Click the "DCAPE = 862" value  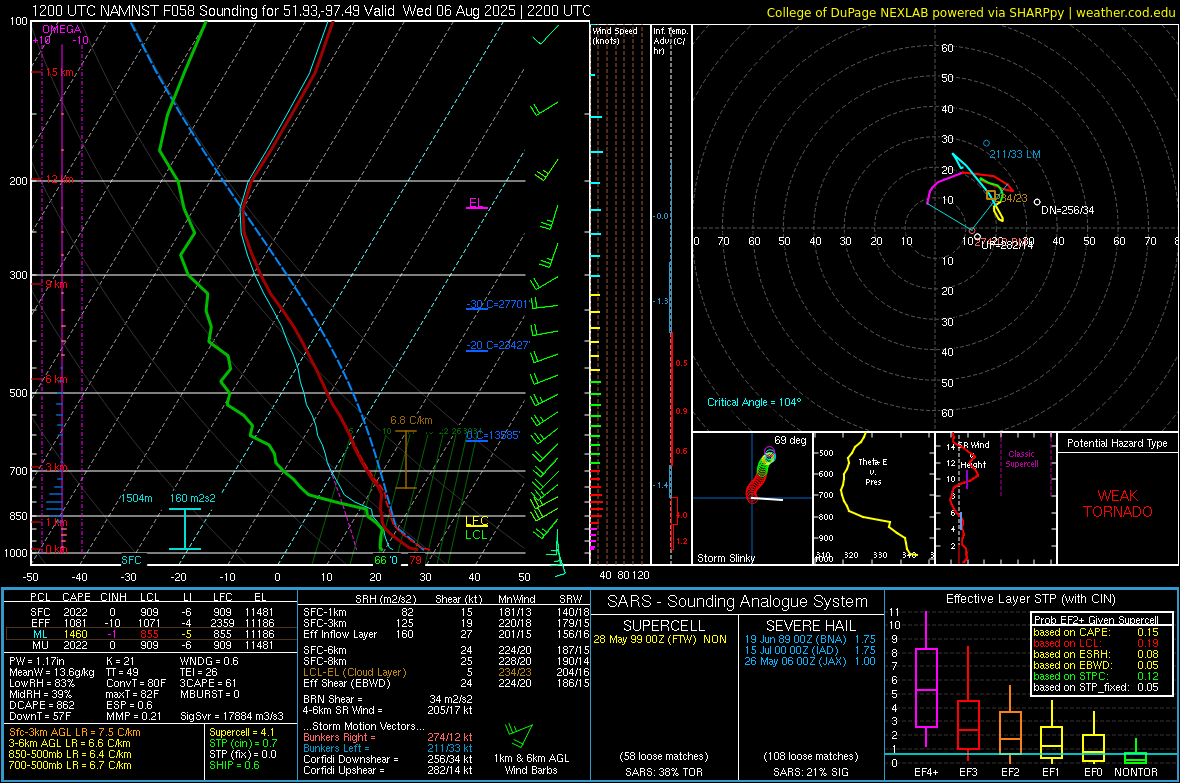coord(41,705)
